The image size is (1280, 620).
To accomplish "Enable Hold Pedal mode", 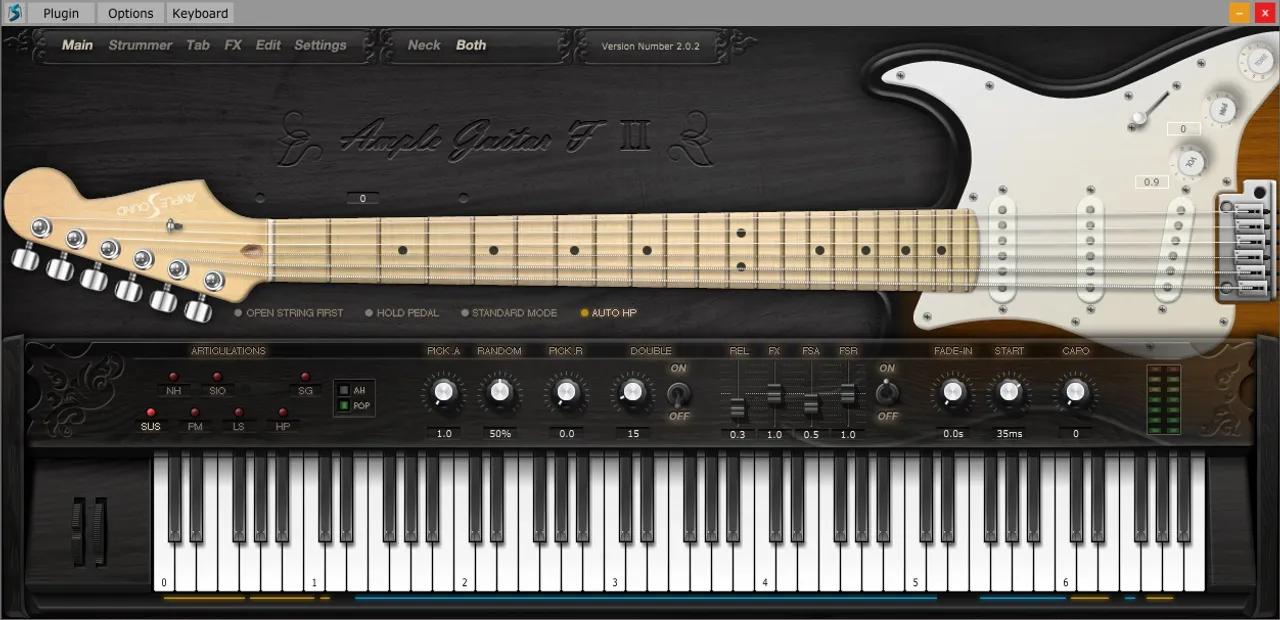I will tap(402, 313).
